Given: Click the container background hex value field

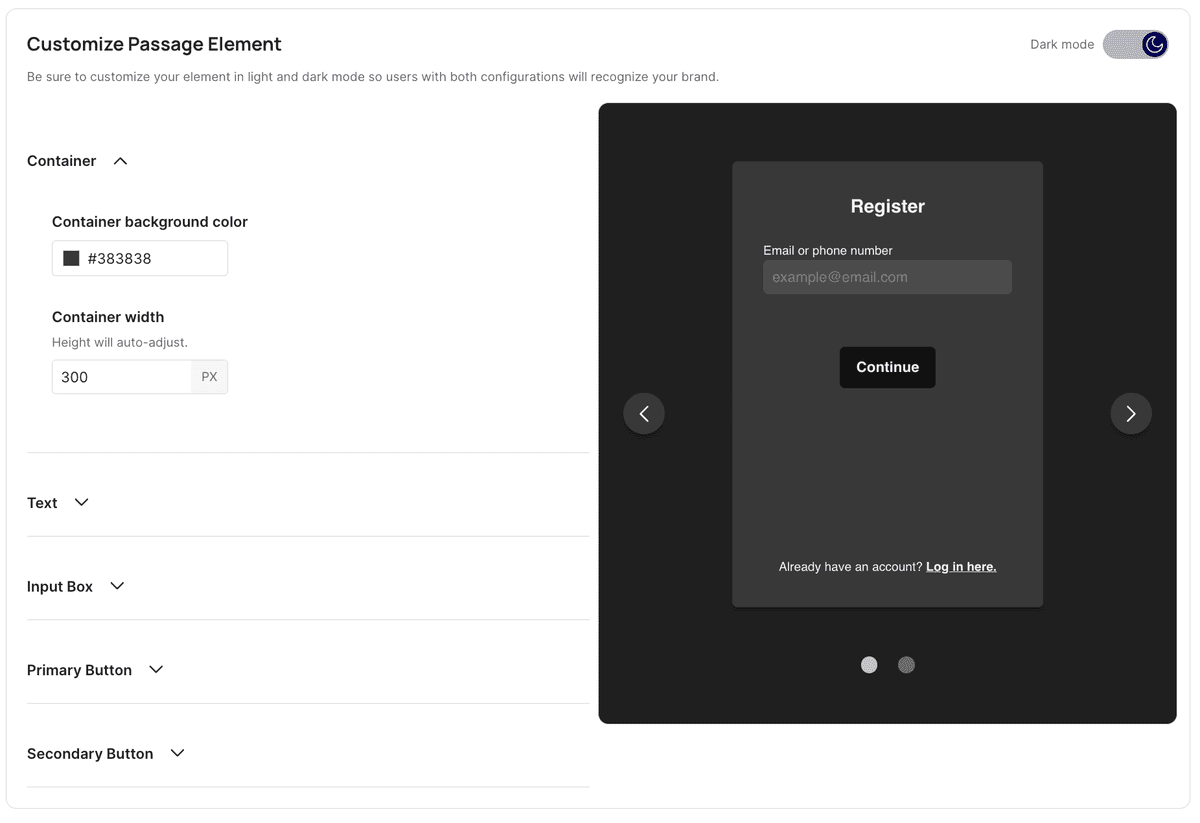Looking at the screenshot, I should (x=152, y=258).
